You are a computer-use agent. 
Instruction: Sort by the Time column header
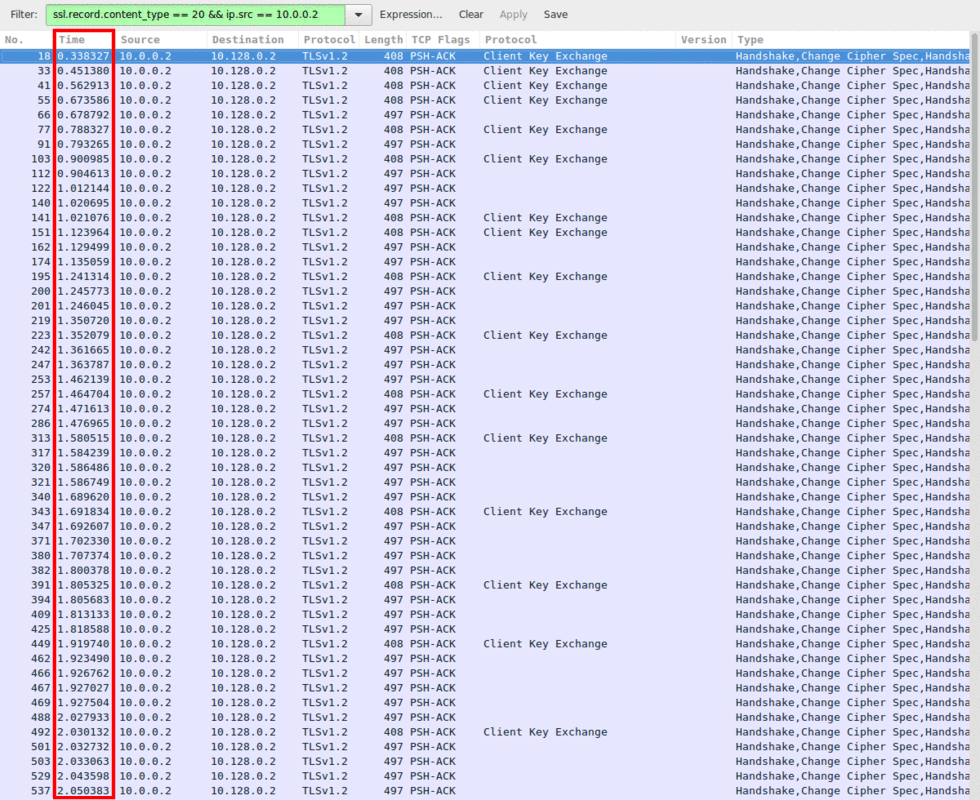[84, 39]
